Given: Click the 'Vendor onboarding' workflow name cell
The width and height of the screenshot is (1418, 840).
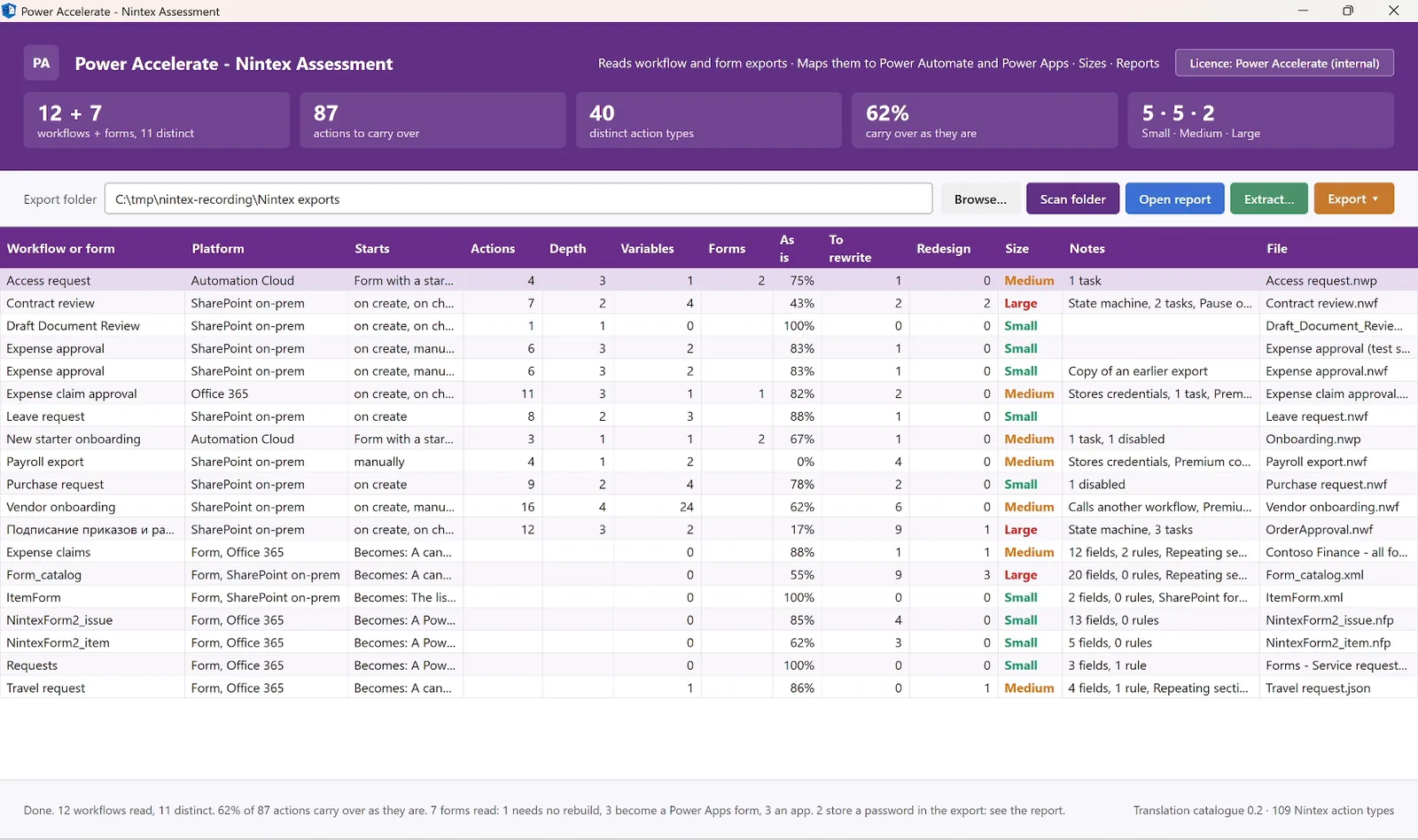Looking at the screenshot, I should [x=61, y=507].
